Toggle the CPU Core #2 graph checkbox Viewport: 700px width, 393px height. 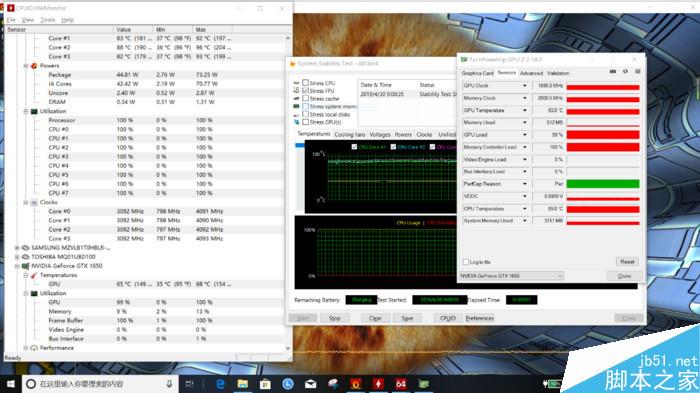(x=393, y=147)
